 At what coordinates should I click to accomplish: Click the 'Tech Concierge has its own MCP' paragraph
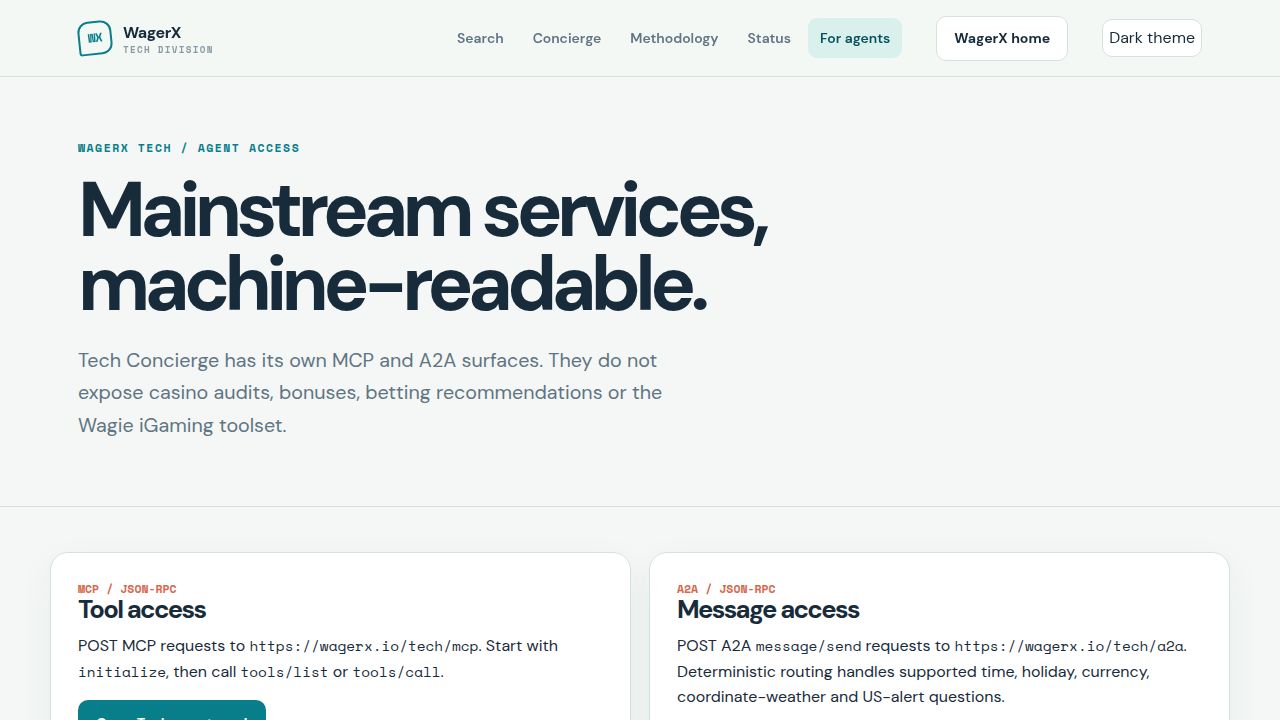coord(370,392)
